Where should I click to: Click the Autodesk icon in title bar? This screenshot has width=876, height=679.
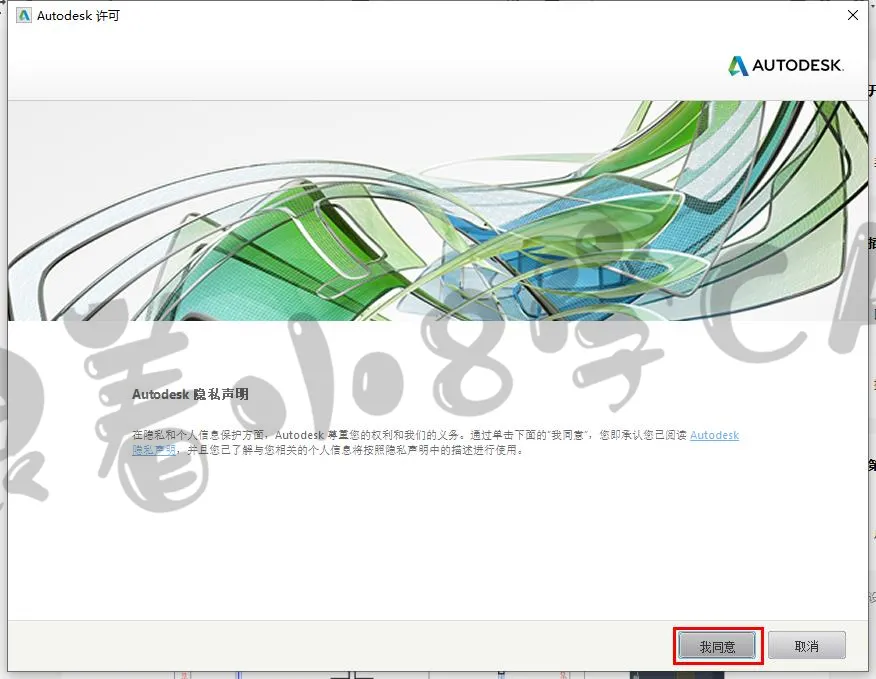coord(23,15)
